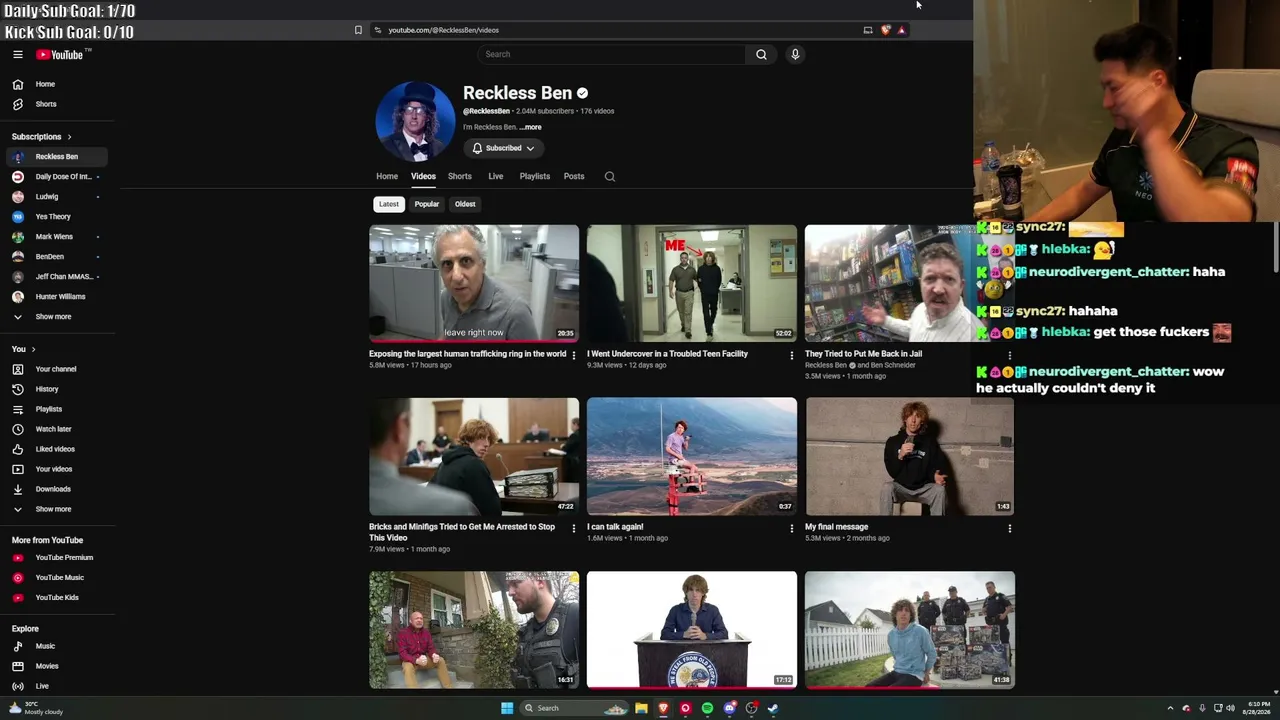
Task: Open the Brave Rewards triangle icon
Action: [901, 30]
